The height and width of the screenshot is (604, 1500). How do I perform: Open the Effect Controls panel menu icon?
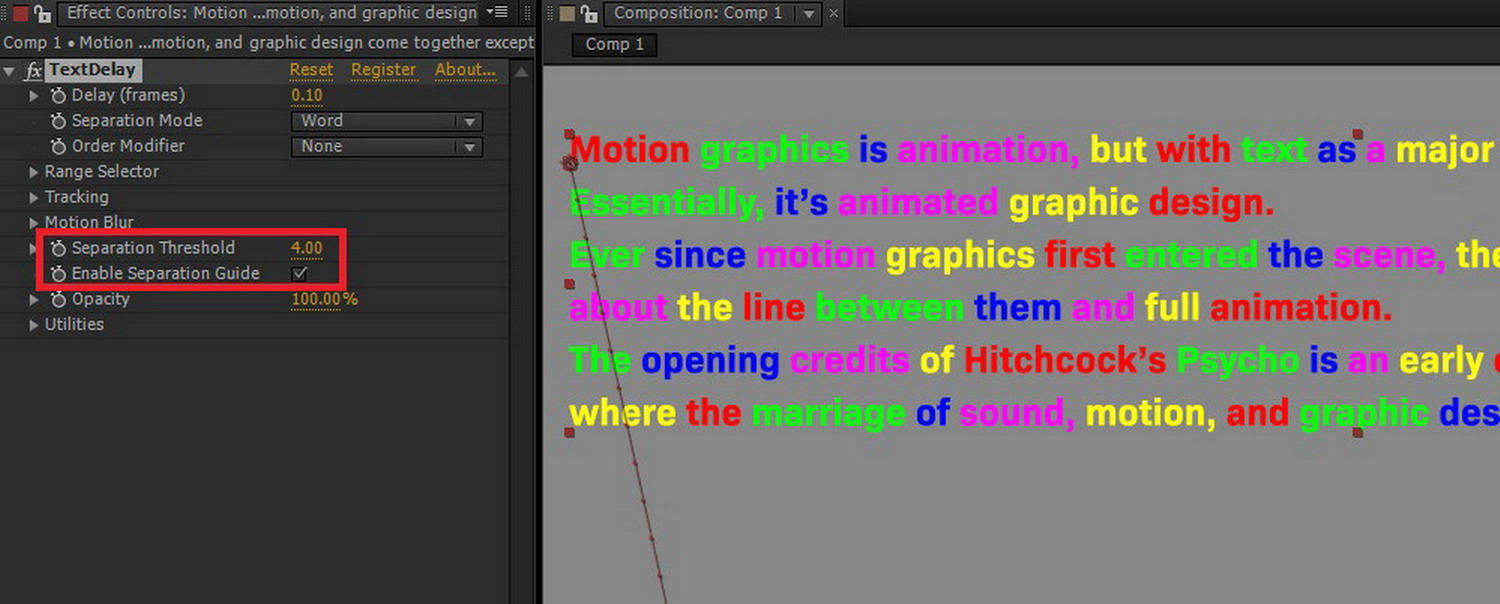click(497, 13)
